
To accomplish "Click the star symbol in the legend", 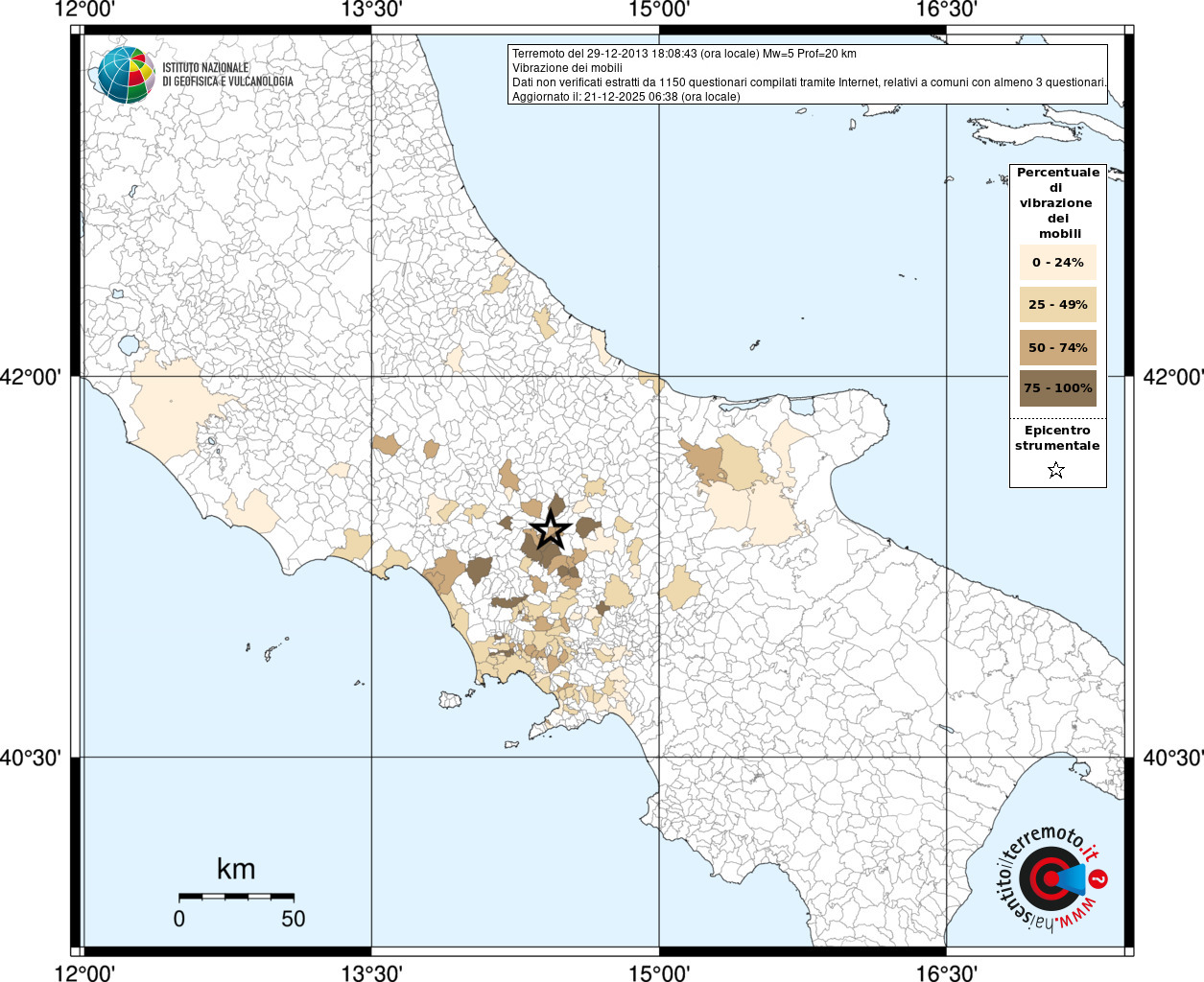I will tap(1056, 470).
